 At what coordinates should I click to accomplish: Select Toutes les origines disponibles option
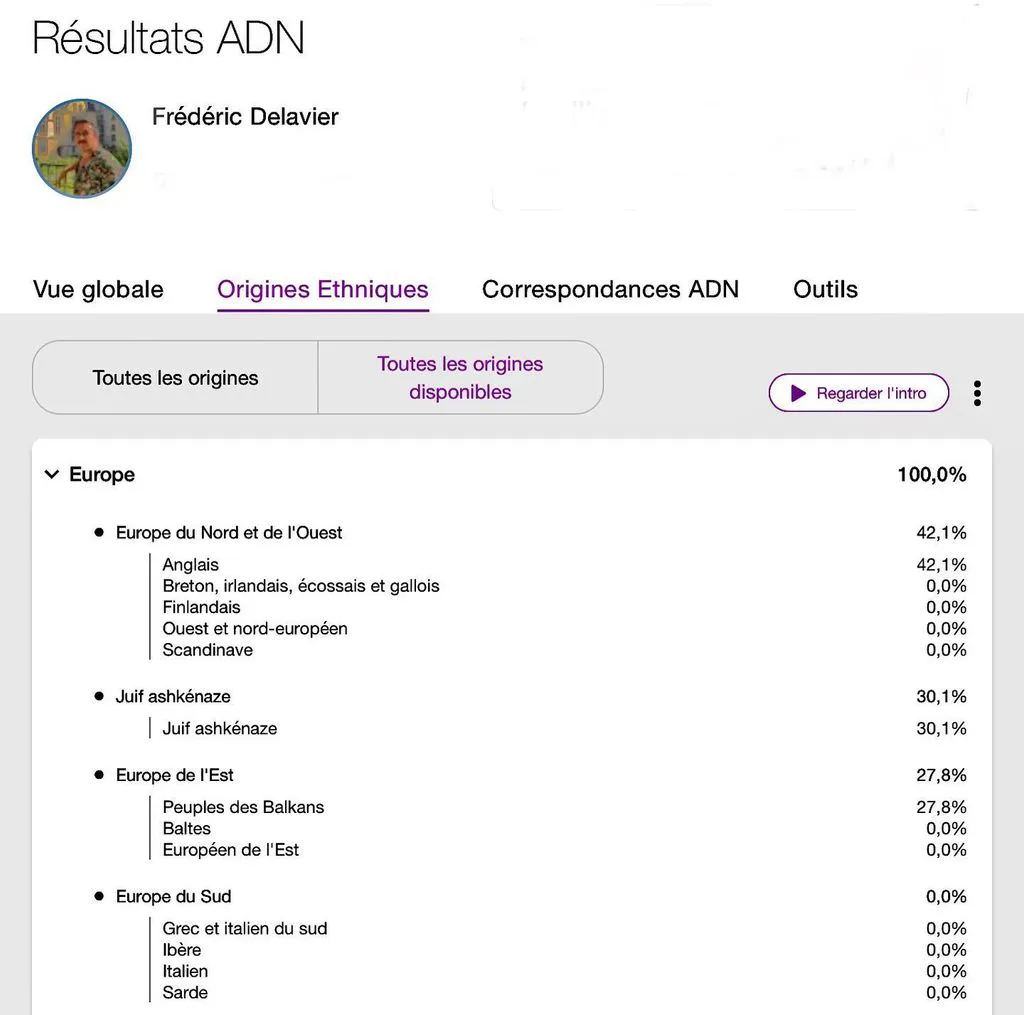point(460,378)
